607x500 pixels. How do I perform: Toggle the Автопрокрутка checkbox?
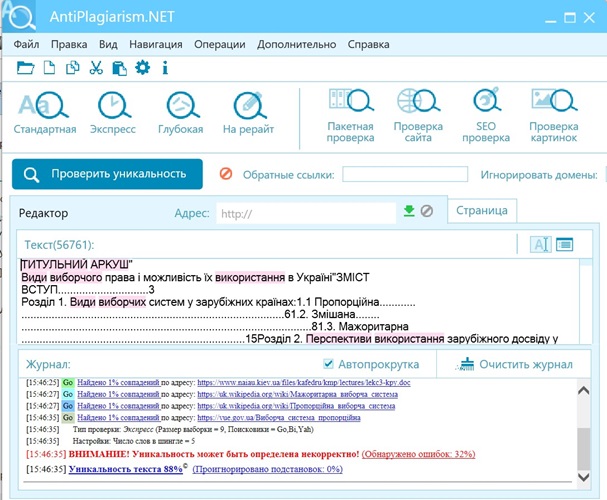329,364
